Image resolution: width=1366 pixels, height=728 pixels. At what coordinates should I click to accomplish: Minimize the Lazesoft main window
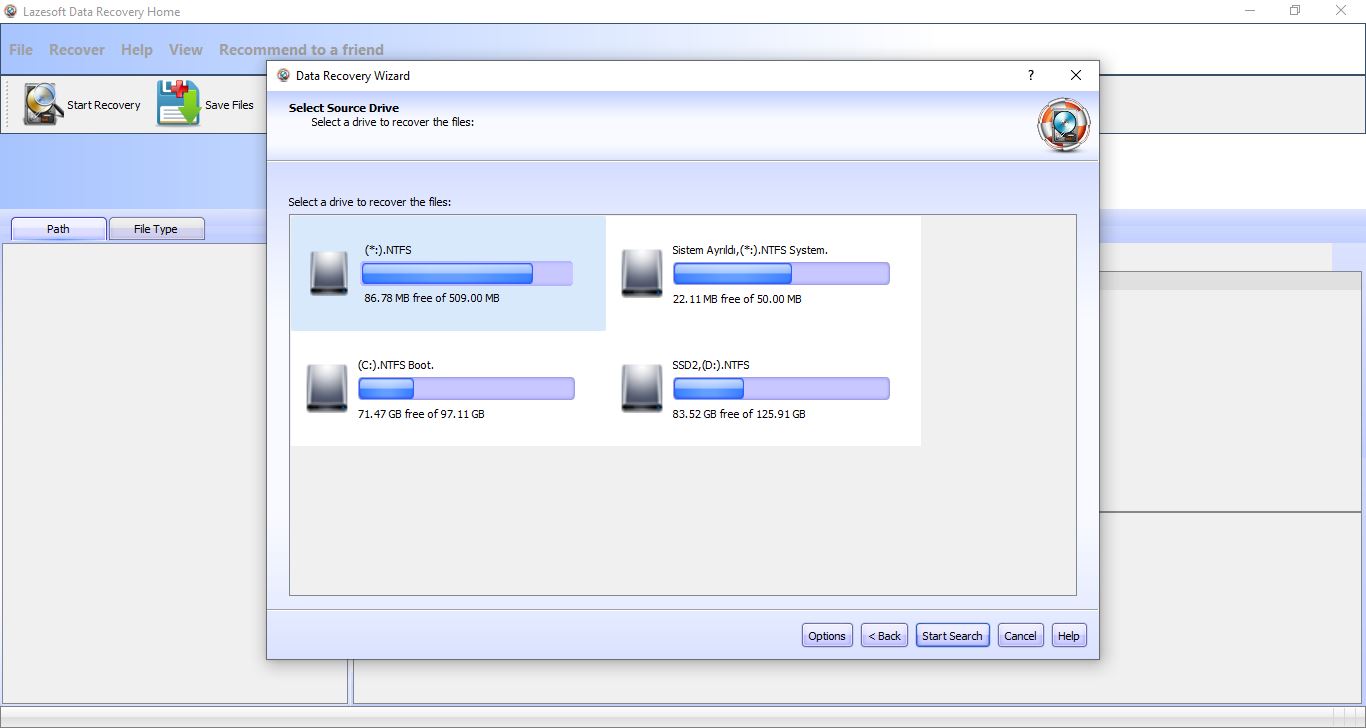tap(1249, 11)
